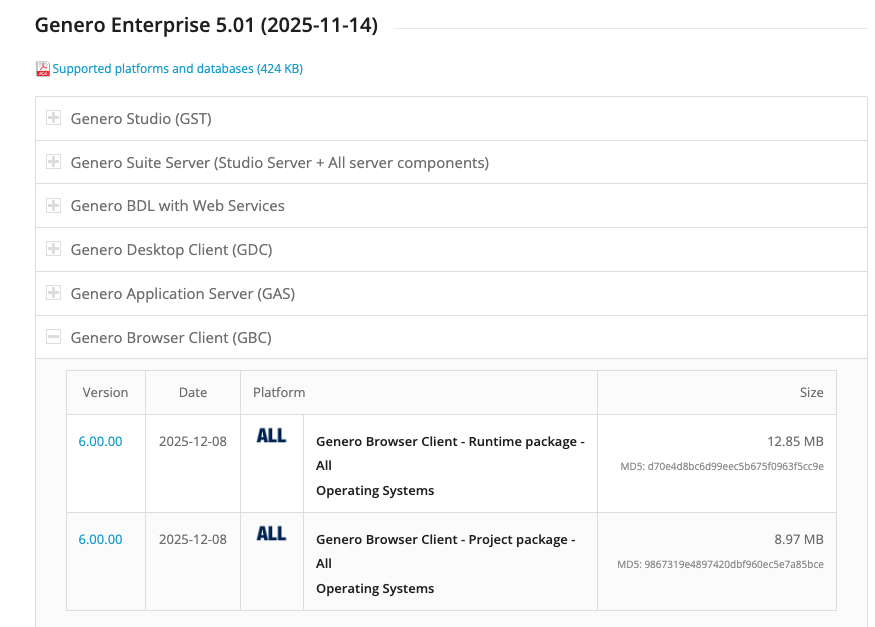The height and width of the screenshot is (627, 875).
Task: Download version 6.00.00 Project package link
Action: (100, 539)
